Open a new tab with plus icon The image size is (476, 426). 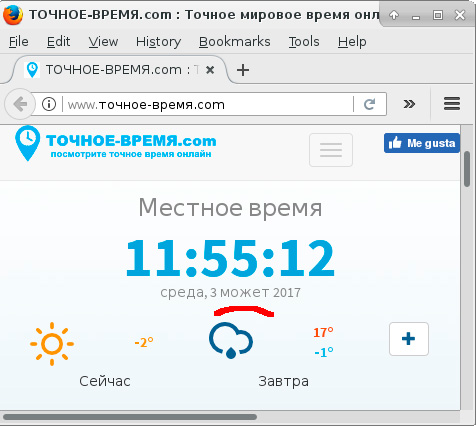coord(243,70)
